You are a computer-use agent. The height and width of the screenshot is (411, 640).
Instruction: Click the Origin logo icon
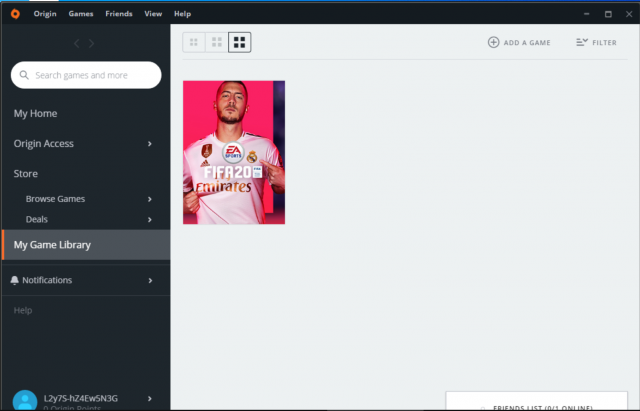point(15,14)
